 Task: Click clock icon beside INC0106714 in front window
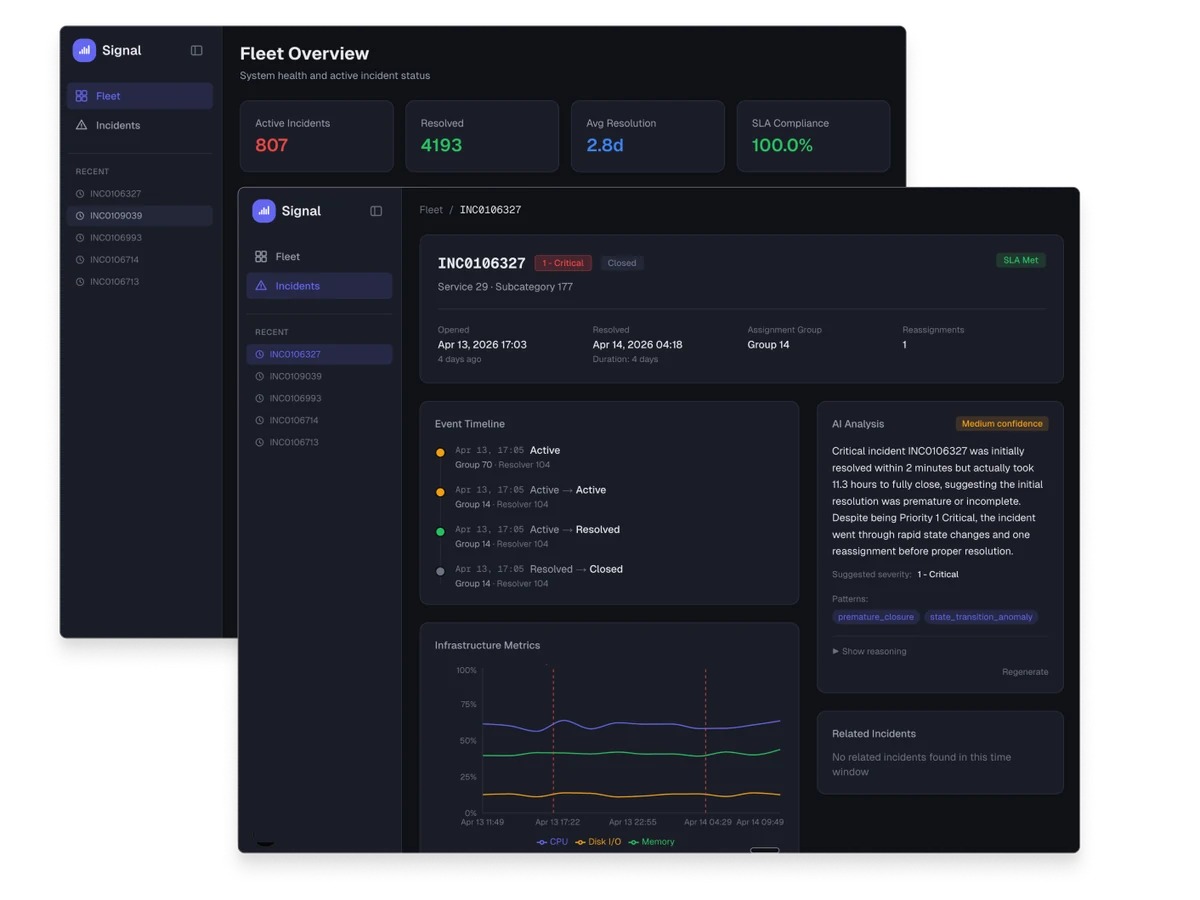click(x=260, y=421)
